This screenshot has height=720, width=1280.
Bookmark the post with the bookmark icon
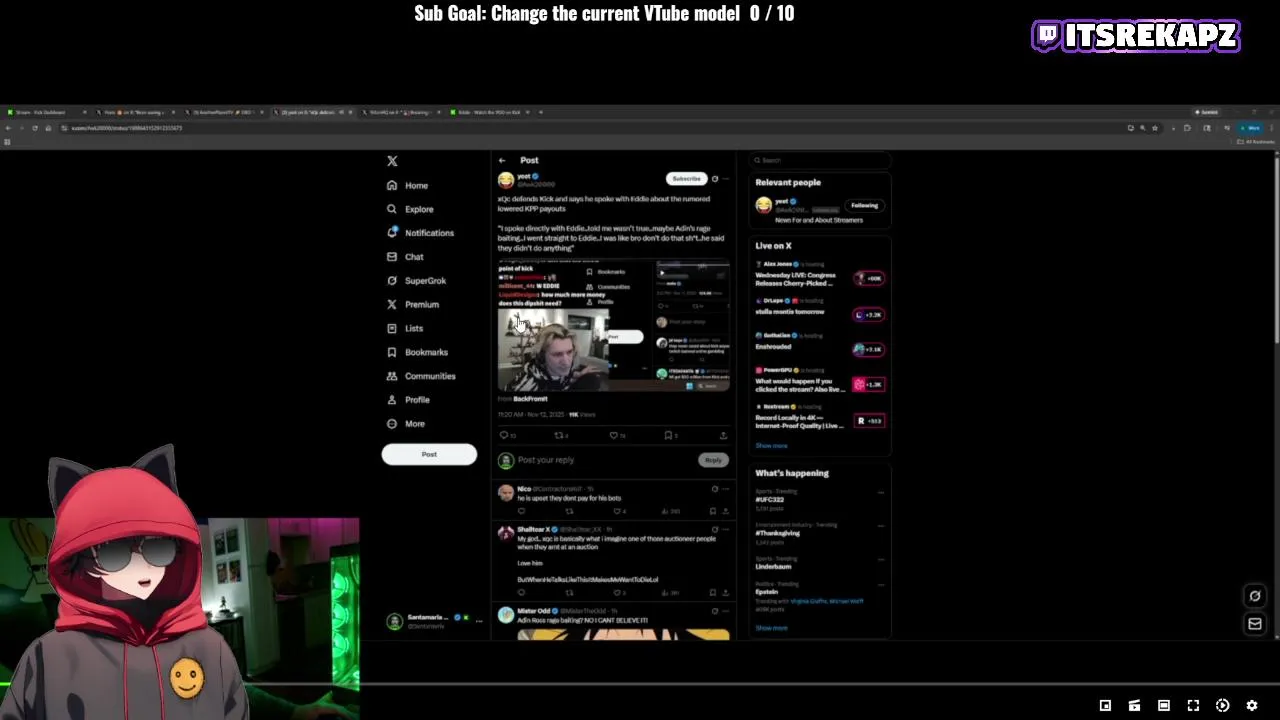668,436
